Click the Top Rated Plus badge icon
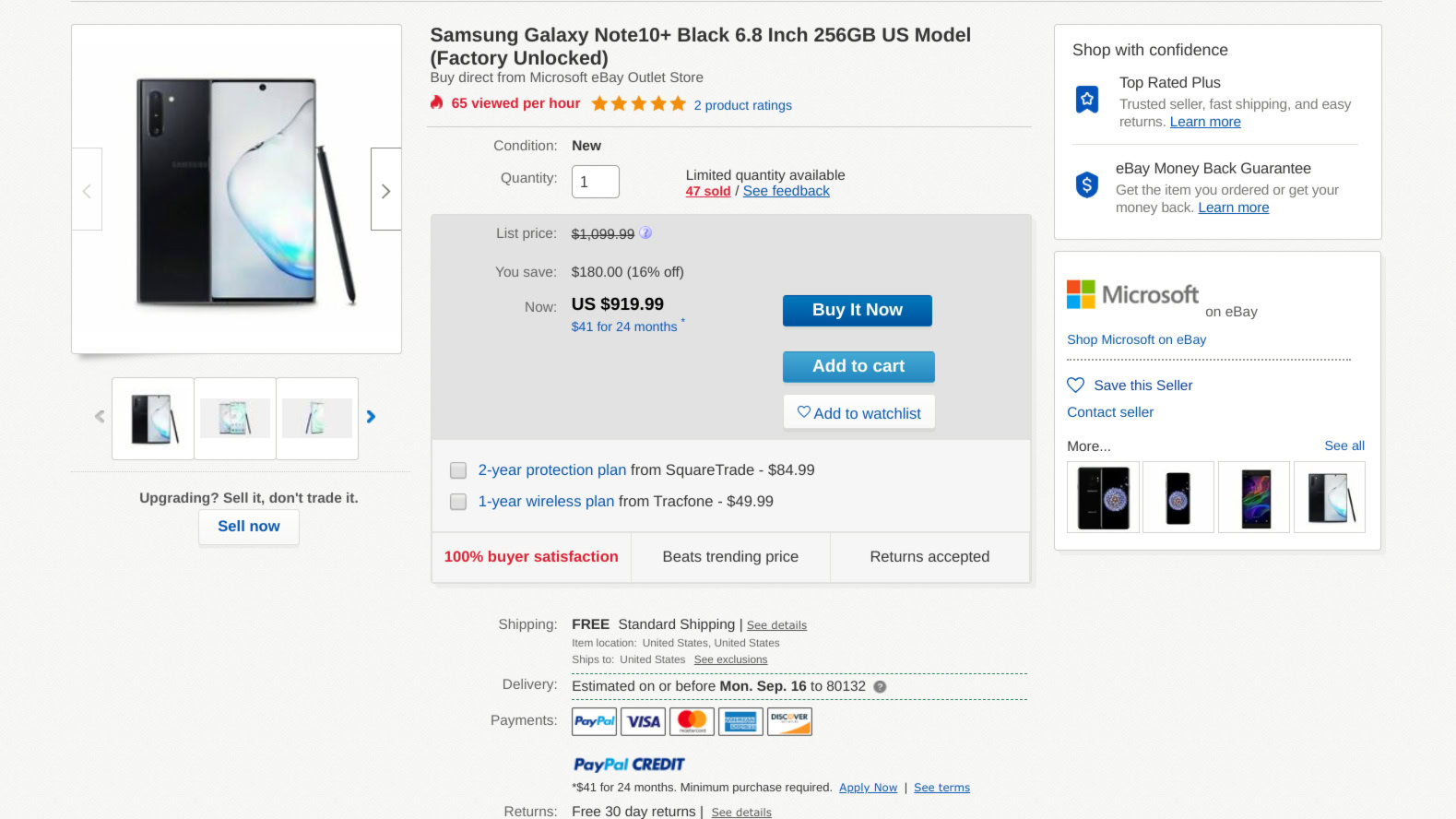 (x=1087, y=99)
